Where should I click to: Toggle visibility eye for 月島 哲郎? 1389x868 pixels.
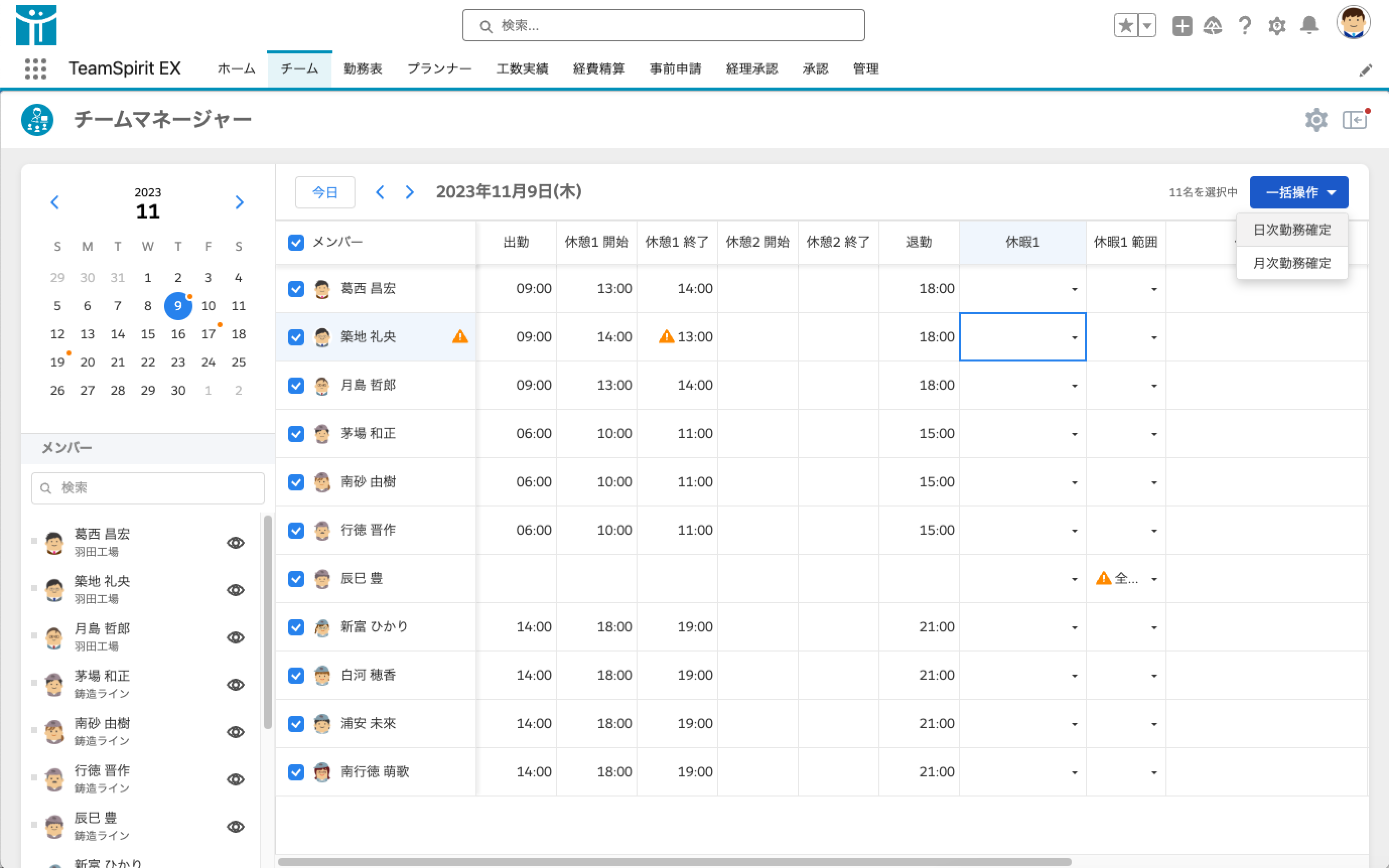pos(235,637)
